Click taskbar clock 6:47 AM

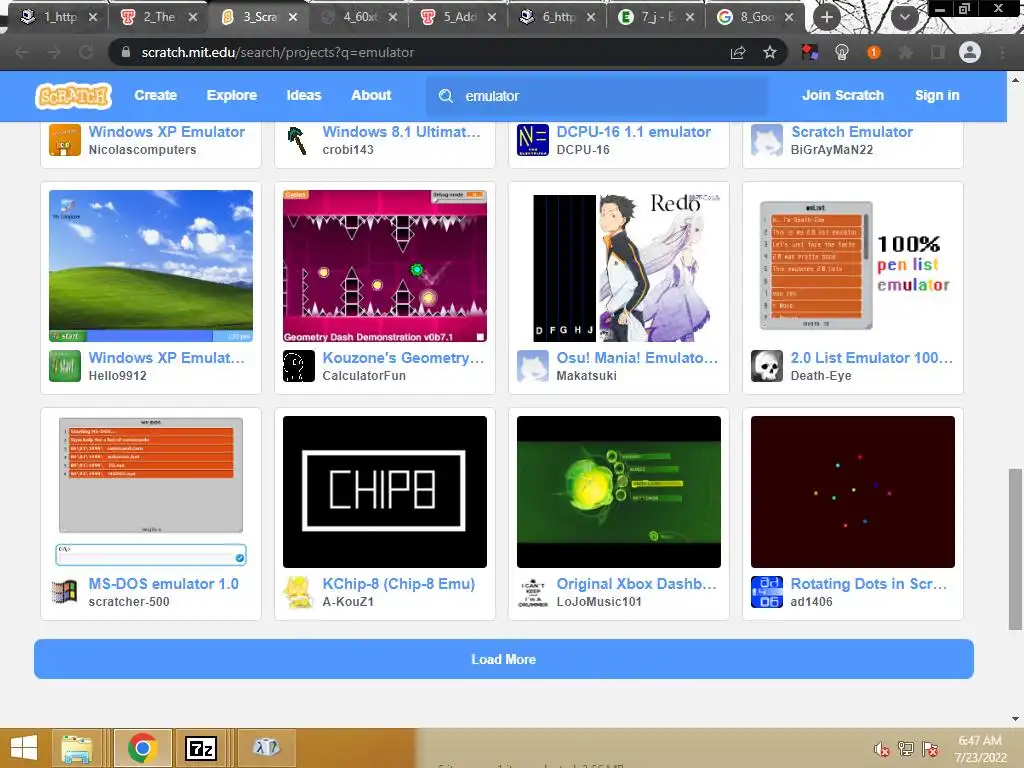pos(980,748)
